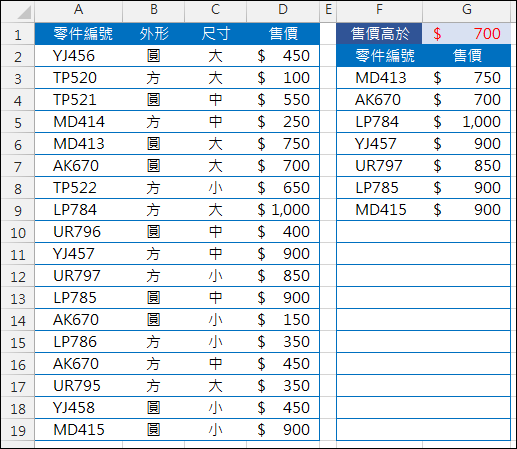Image resolution: width=517 pixels, height=449 pixels.
Task: Select YJ457 in the results list
Action: pyautogui.click(x=379, y=144)
